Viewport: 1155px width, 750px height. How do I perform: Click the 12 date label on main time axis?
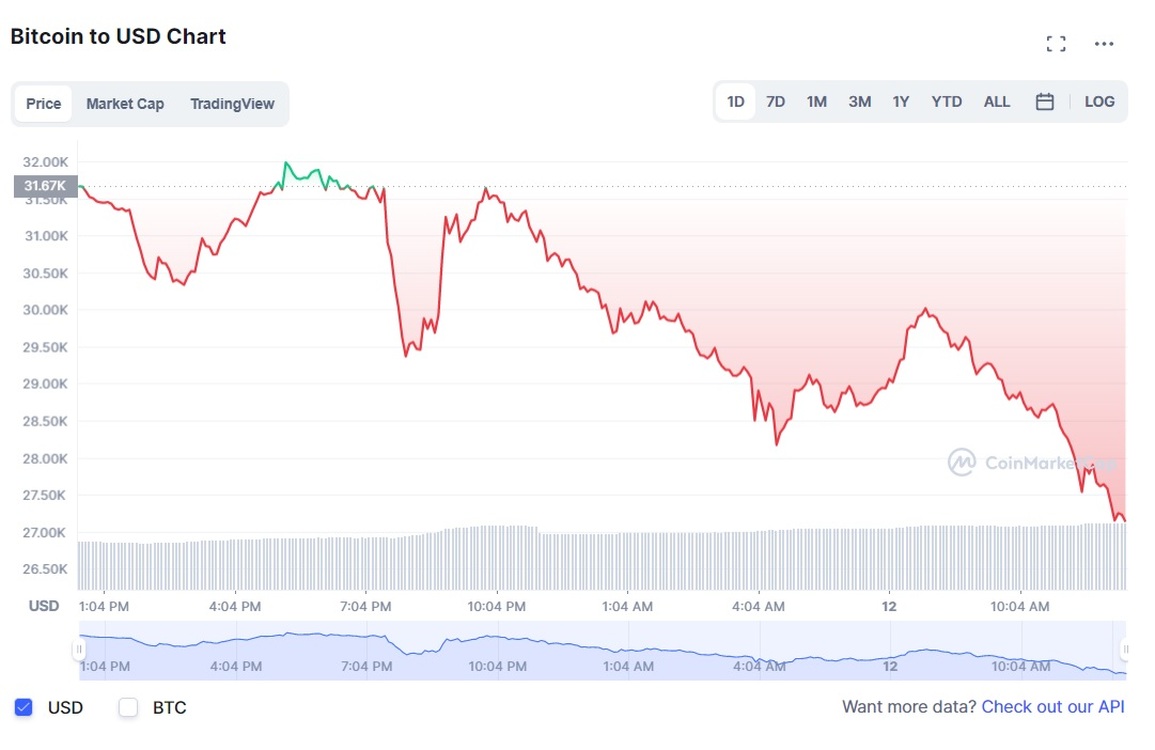tap(889, 606)
